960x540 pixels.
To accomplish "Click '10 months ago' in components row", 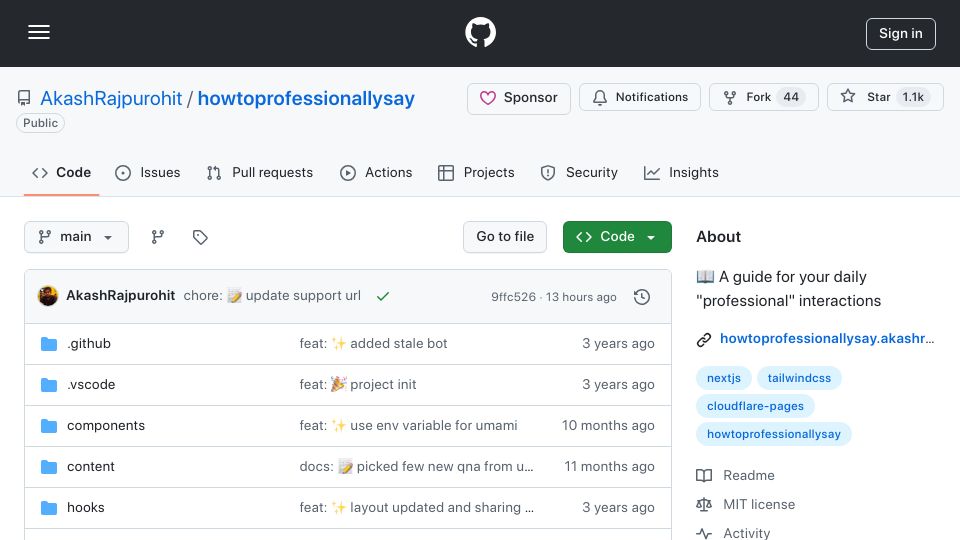I will pyautogui.click(x=608, y=426).
